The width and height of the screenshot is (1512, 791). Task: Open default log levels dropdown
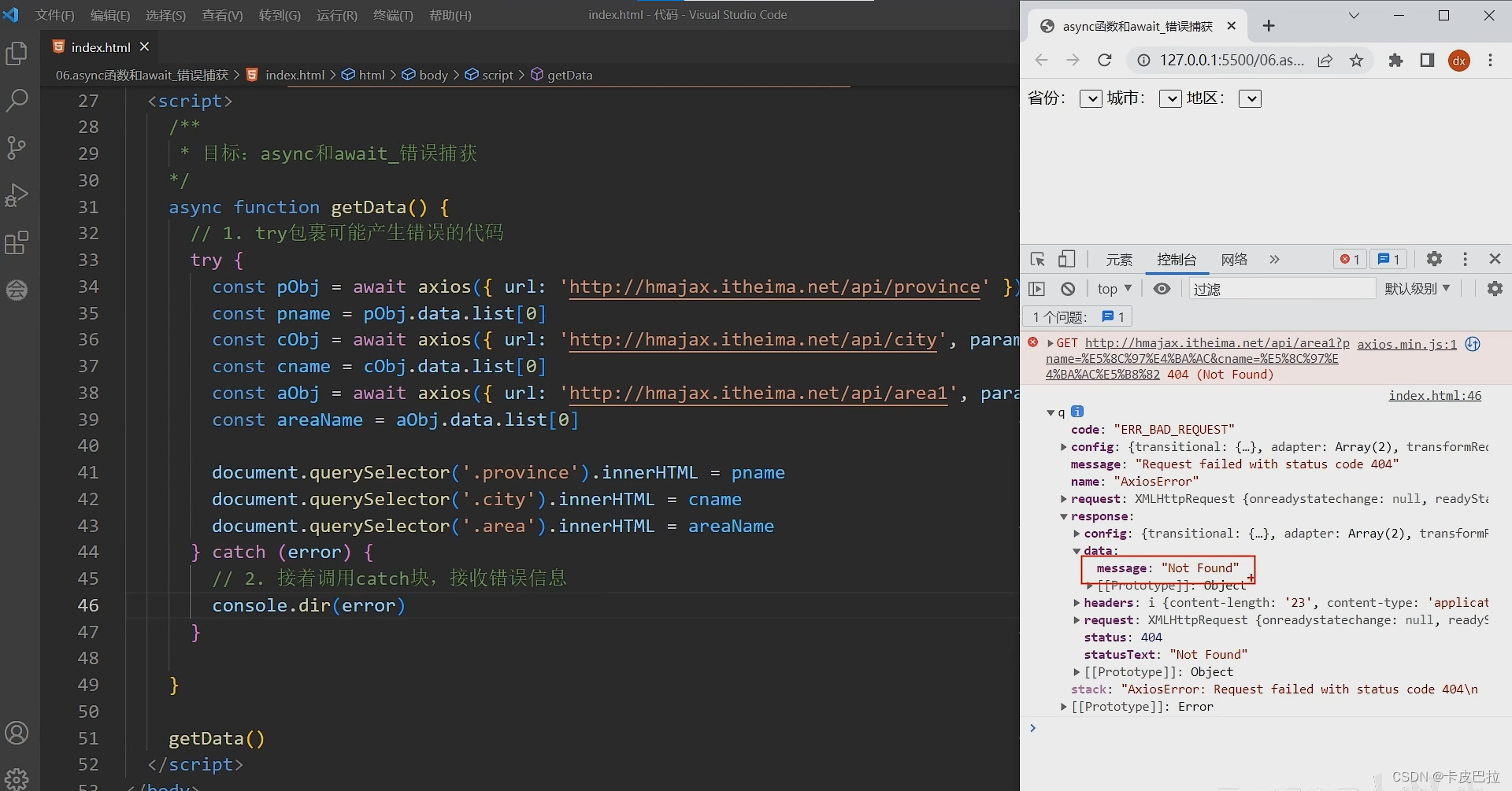[1417, 289]
